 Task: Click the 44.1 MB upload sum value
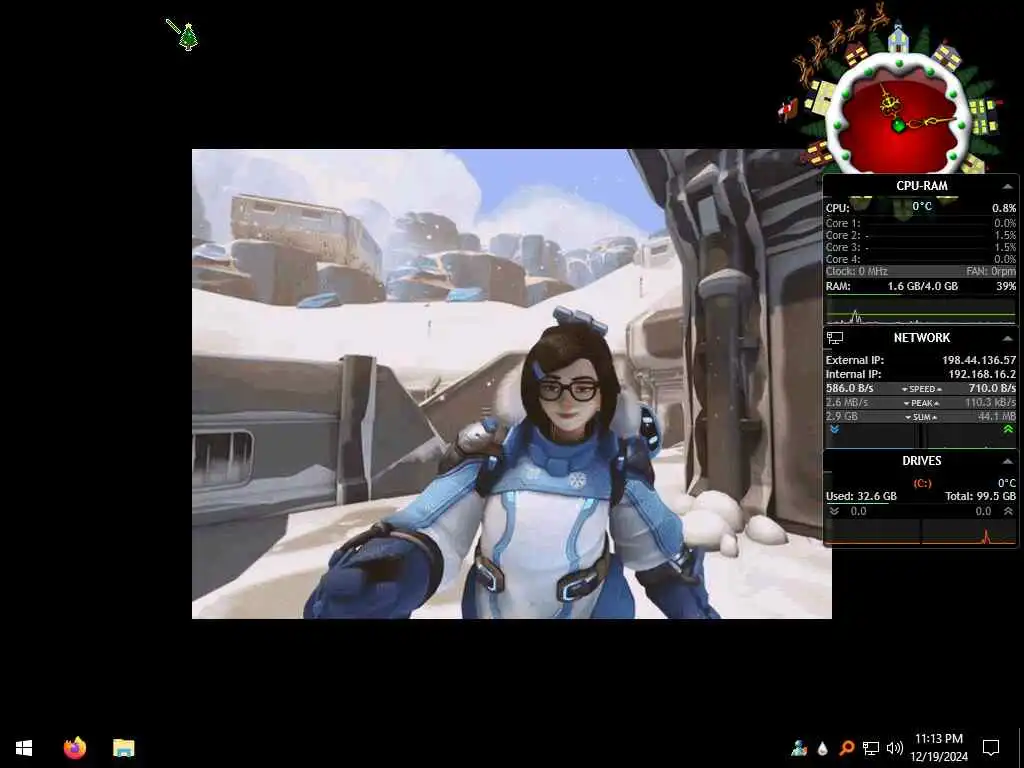[997, 416]
